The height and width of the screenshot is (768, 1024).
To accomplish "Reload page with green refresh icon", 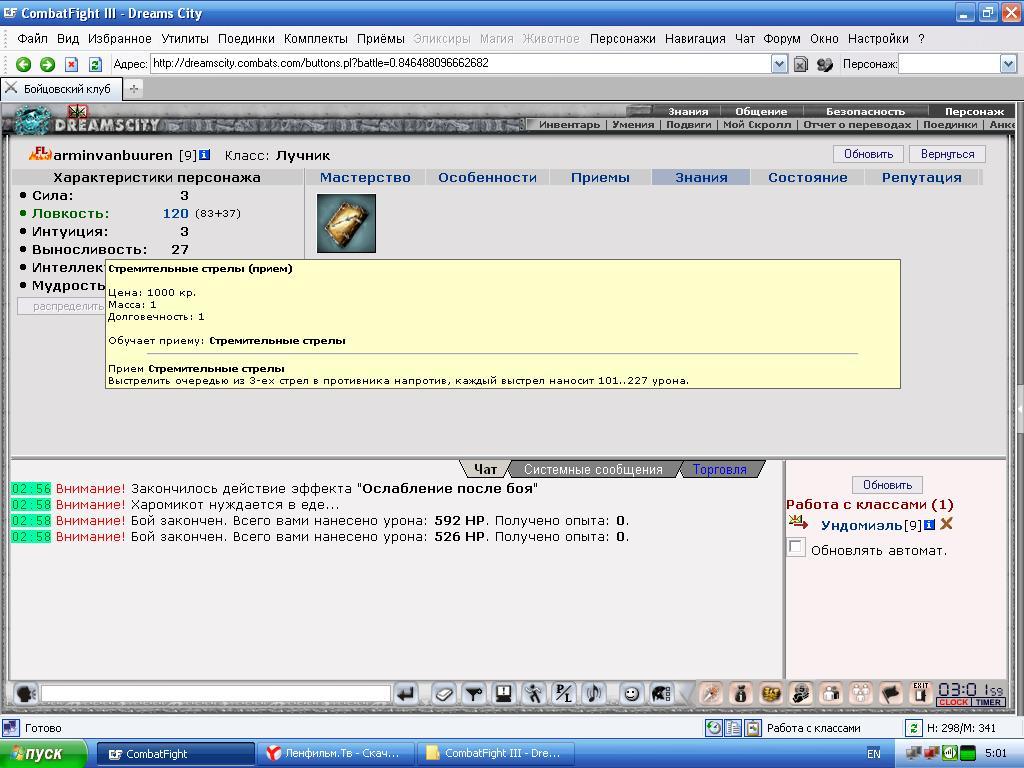I will [x=95, y=64].
